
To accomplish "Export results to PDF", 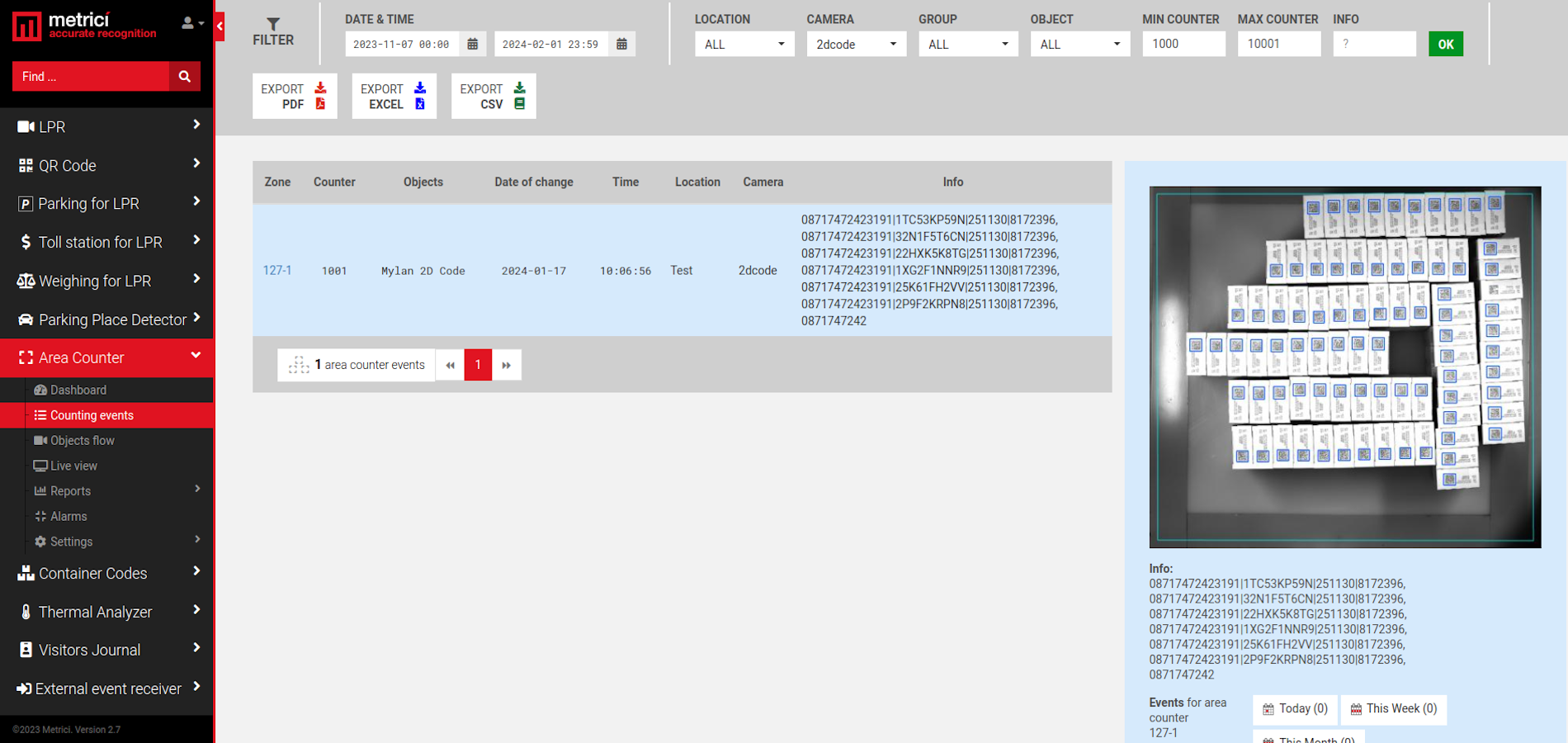I will (295, 96).
